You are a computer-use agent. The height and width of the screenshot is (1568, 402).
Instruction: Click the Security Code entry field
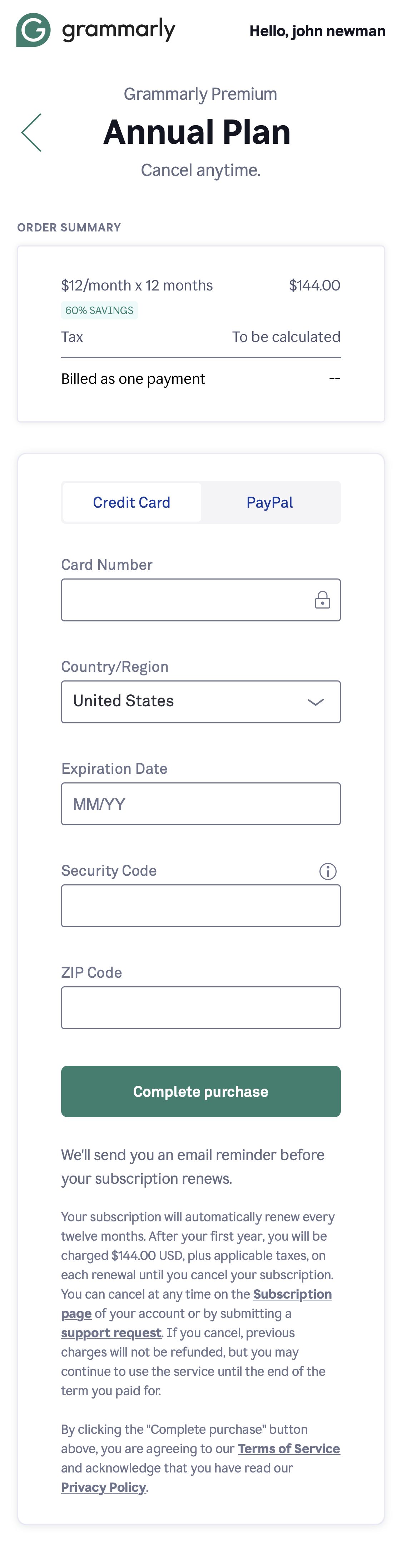point(201,905)
